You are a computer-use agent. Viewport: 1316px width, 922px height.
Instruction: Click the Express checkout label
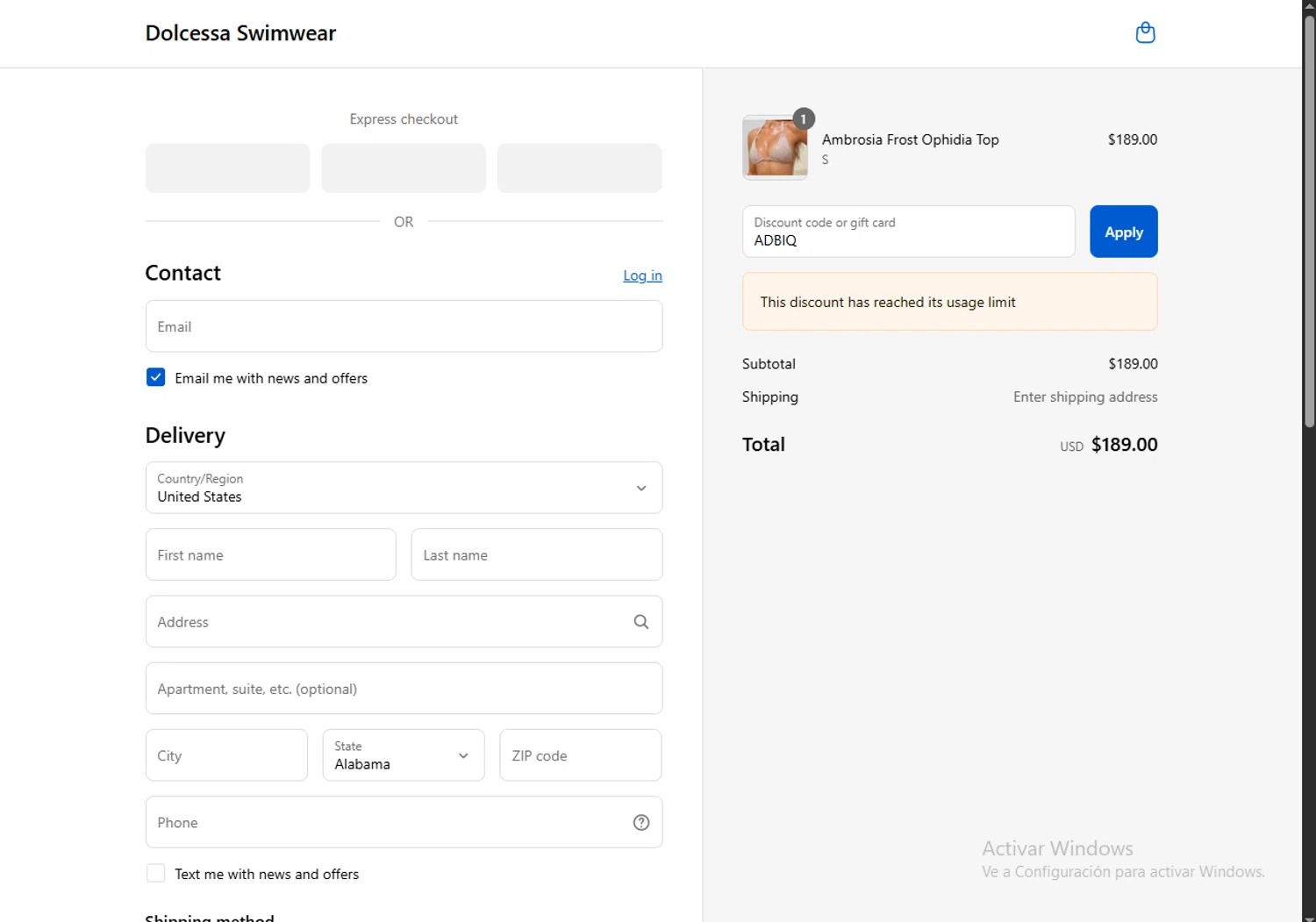tap(404, 119)
